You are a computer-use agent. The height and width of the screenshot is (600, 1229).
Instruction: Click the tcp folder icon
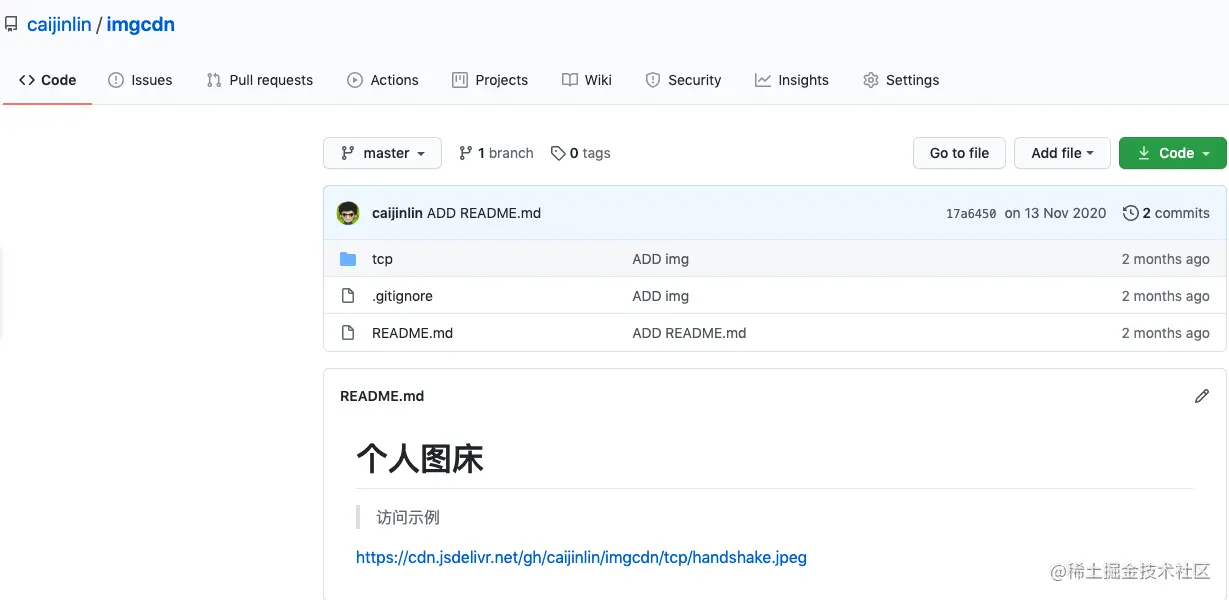pyautogui.click(x=348, y=259)
